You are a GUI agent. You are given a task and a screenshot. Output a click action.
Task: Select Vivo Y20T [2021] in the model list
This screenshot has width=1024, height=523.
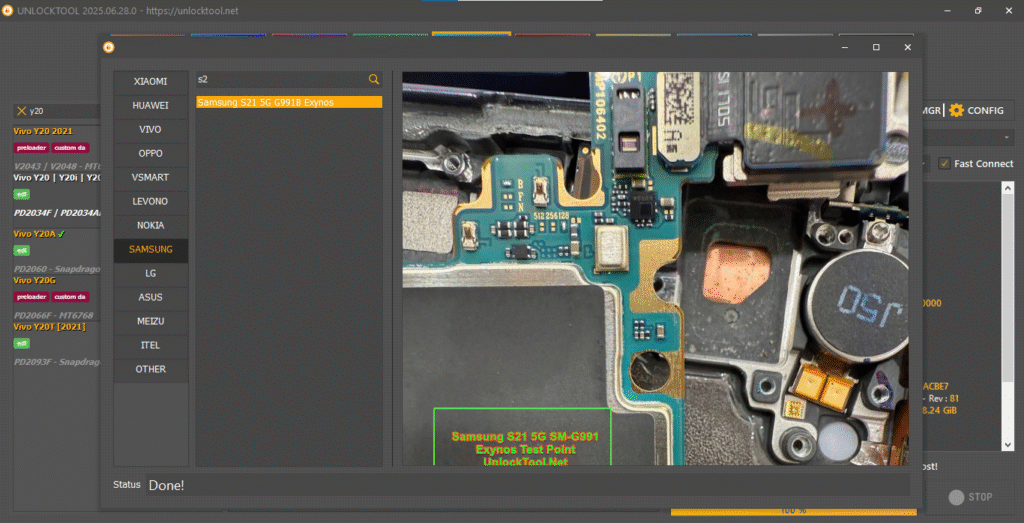(x=50, y=326)
